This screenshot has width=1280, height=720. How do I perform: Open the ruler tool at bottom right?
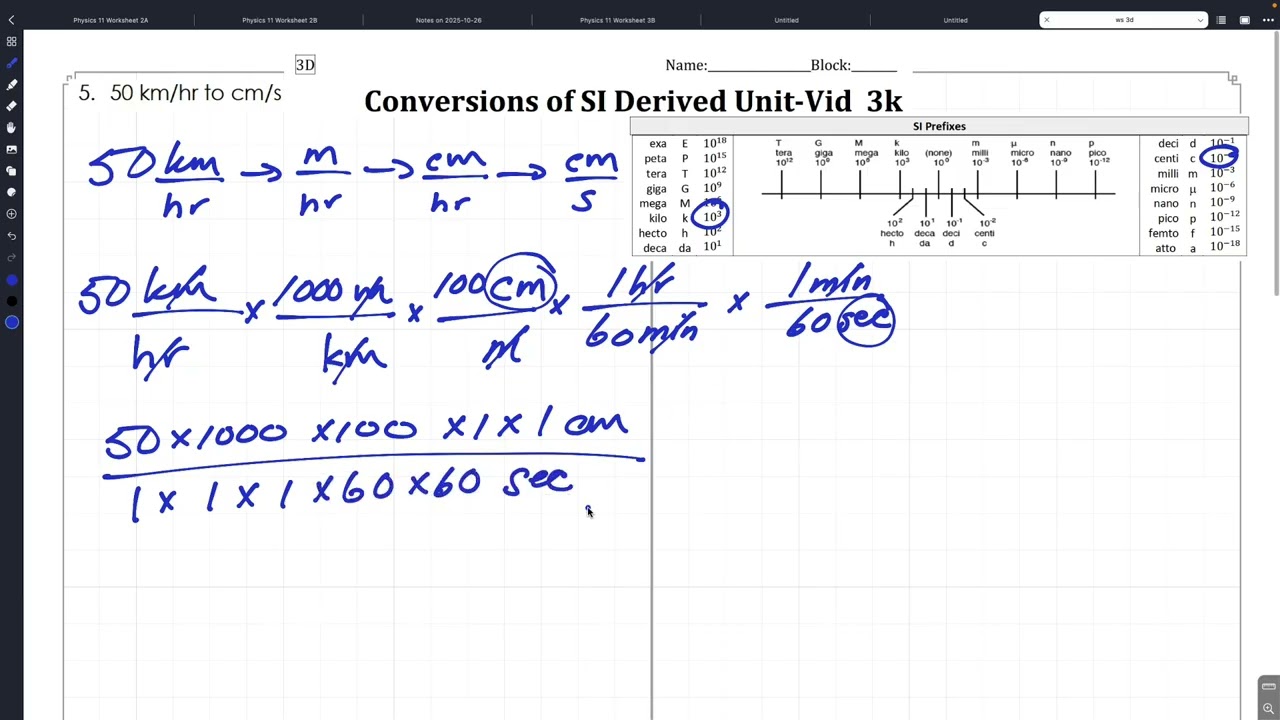[1268, 686]
